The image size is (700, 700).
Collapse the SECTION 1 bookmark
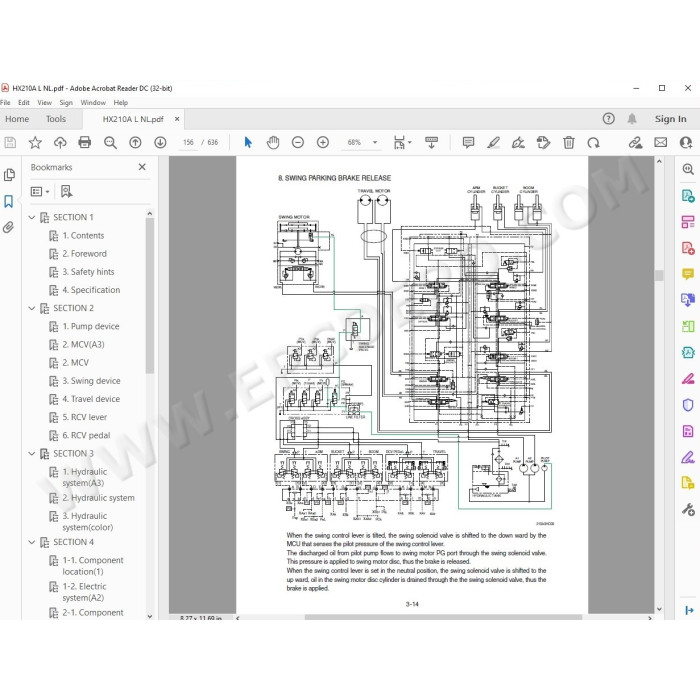tap(32, 217)
